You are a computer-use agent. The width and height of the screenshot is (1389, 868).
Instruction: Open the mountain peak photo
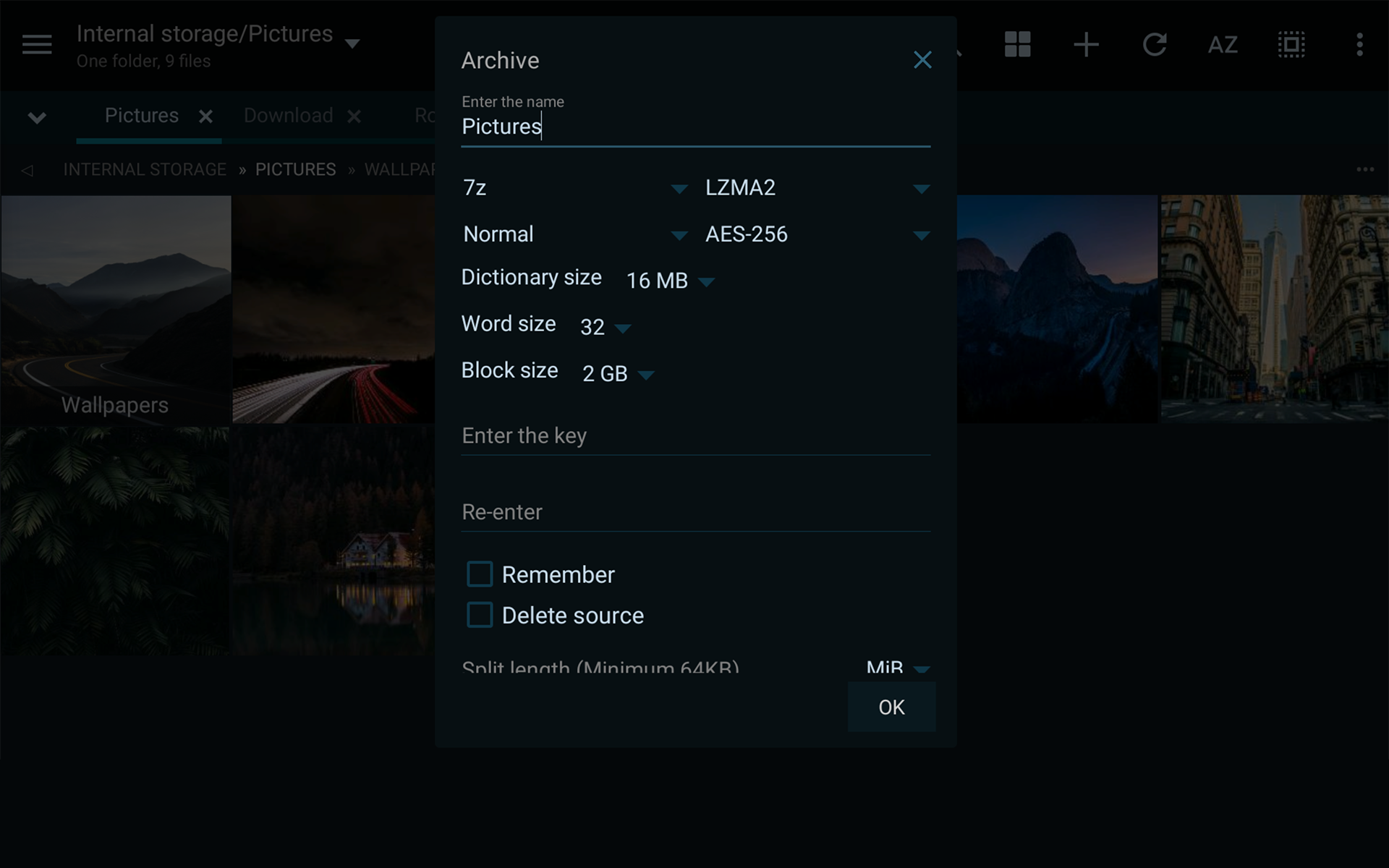pyautogui.click(x=1057, y=309)
